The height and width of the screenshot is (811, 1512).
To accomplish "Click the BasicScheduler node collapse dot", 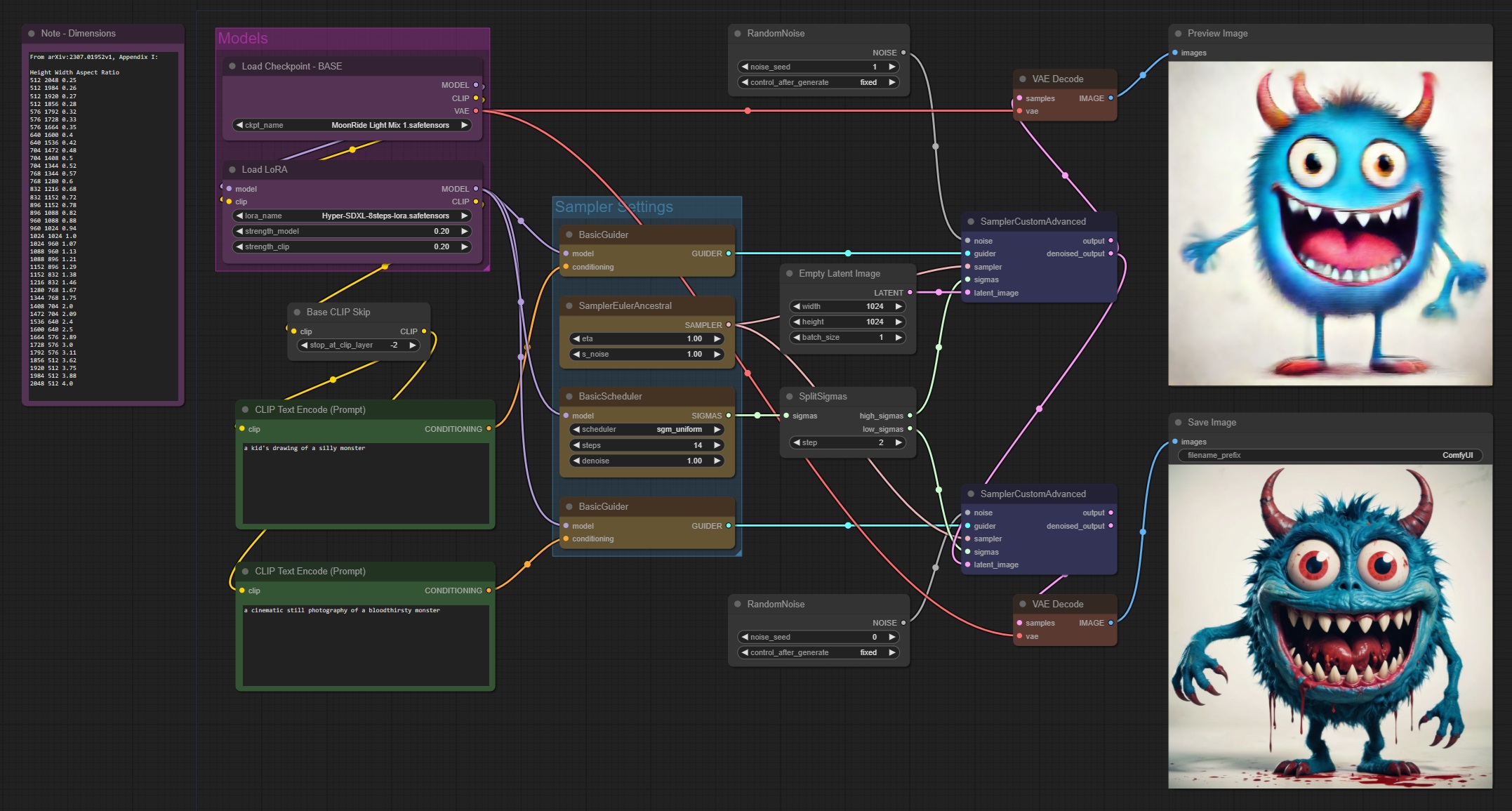I will click(569, 397).
